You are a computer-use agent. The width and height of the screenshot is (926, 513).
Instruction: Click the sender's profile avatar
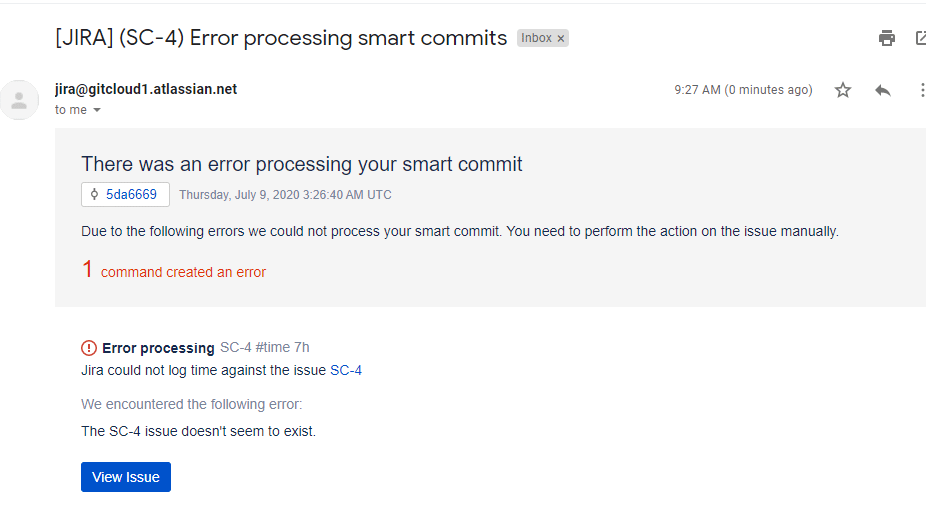click(19, 99)
